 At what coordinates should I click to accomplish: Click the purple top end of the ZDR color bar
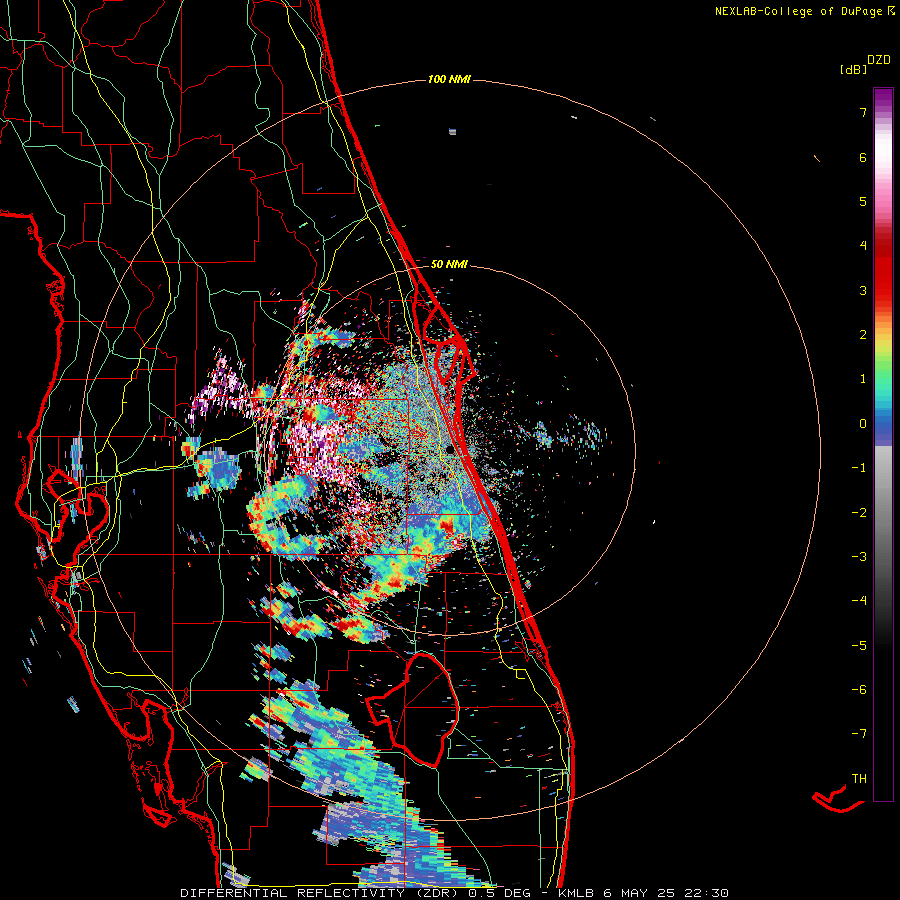click(x=883, y=96)
